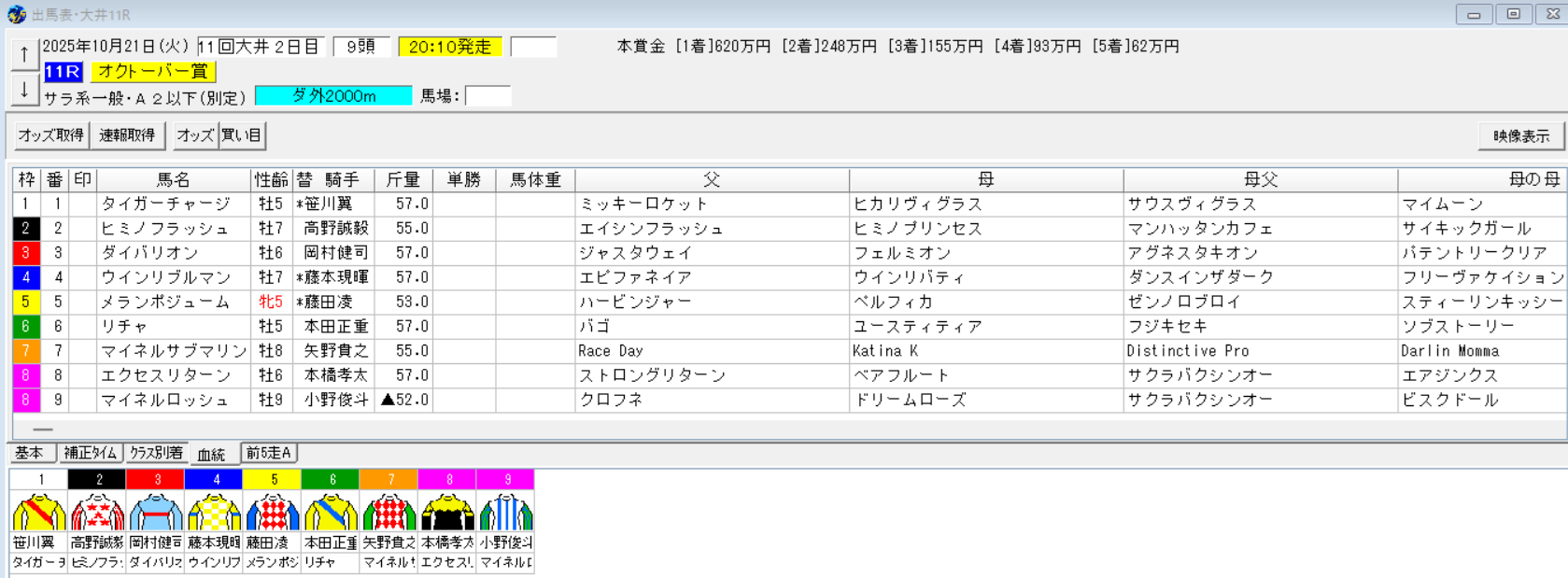Select the silk icon for 本田正重

pyautogui.click(x=331, y=513)
